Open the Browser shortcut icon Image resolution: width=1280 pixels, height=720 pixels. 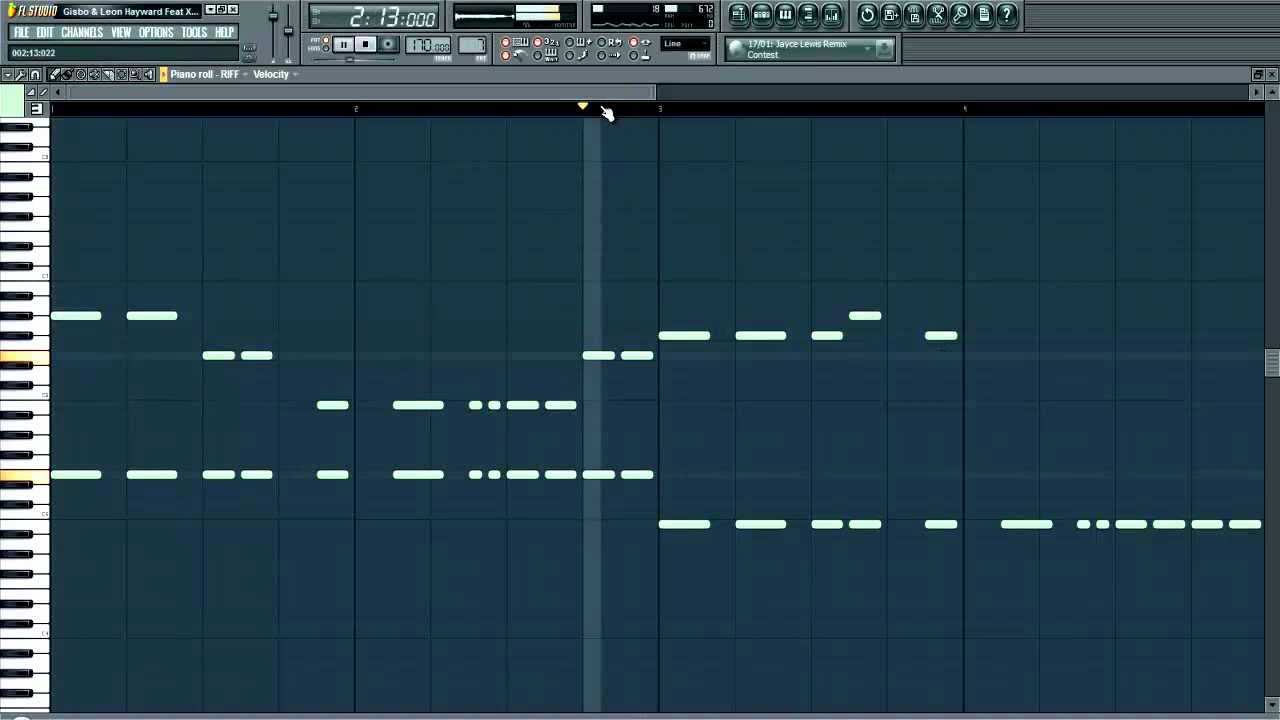(x=808, y=15)
